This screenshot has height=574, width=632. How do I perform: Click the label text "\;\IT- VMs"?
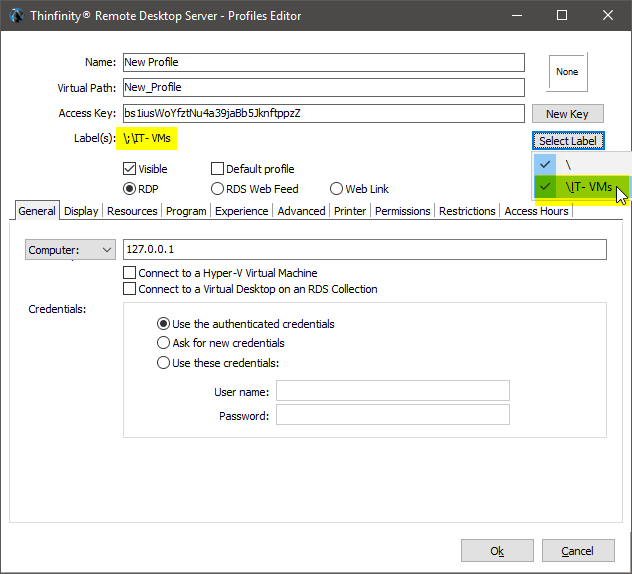(x=147, y=138)
